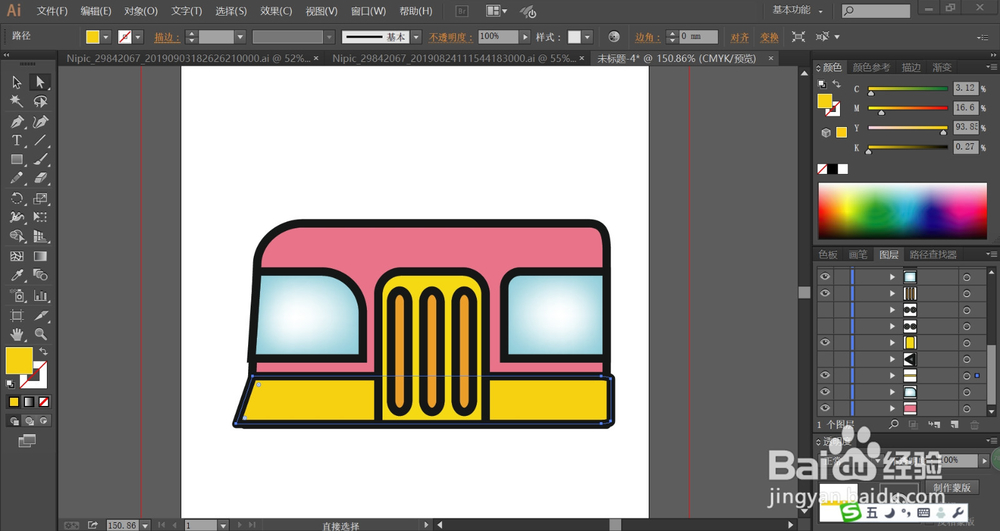The width and height of the screenshot is (1000, 531).
Task: Open the 窗口(W) menu
Action: point(368,11)
